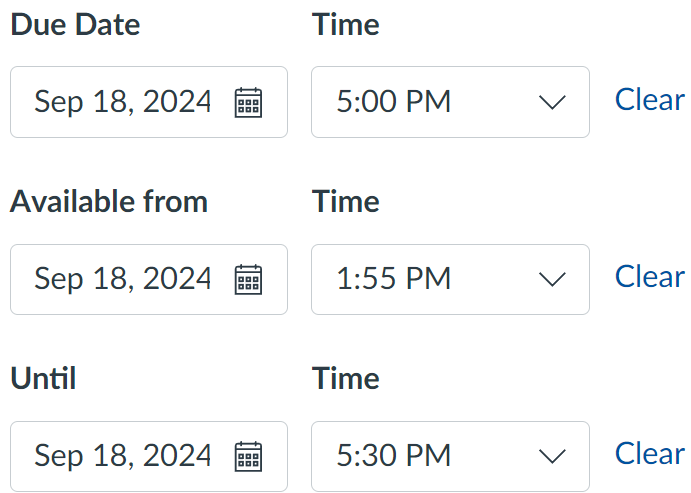Clear the Due Date value
The width and height of the screenshot is (691, 493).
tap(649, 99)
